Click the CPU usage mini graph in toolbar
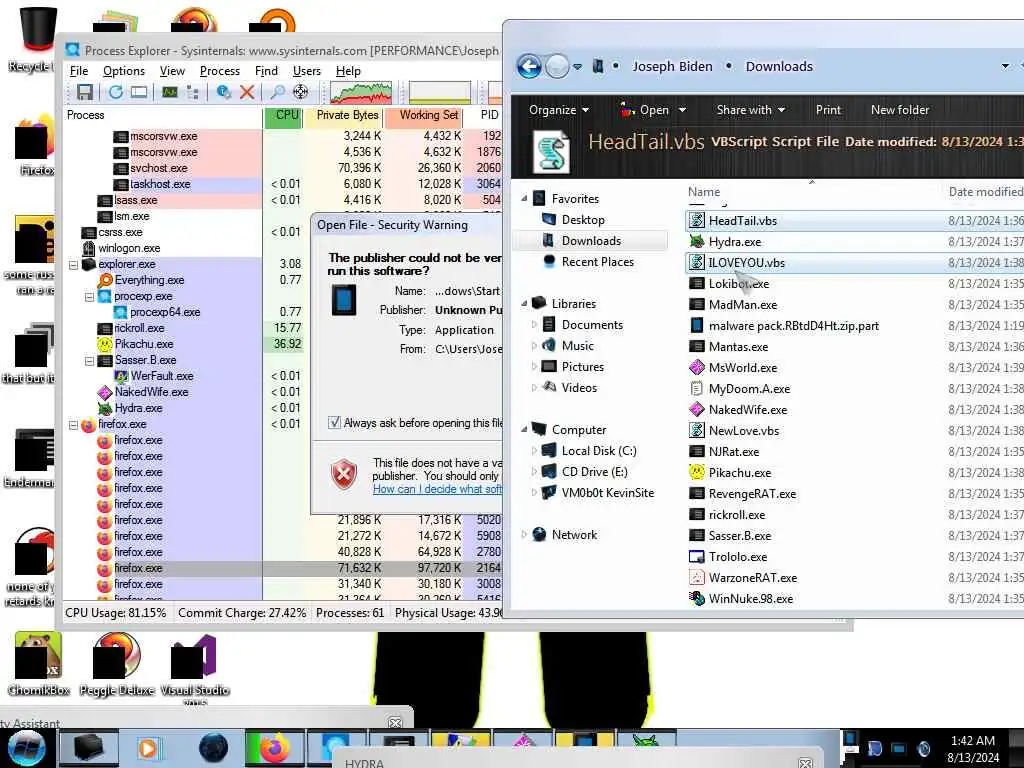 click(361, 93)
